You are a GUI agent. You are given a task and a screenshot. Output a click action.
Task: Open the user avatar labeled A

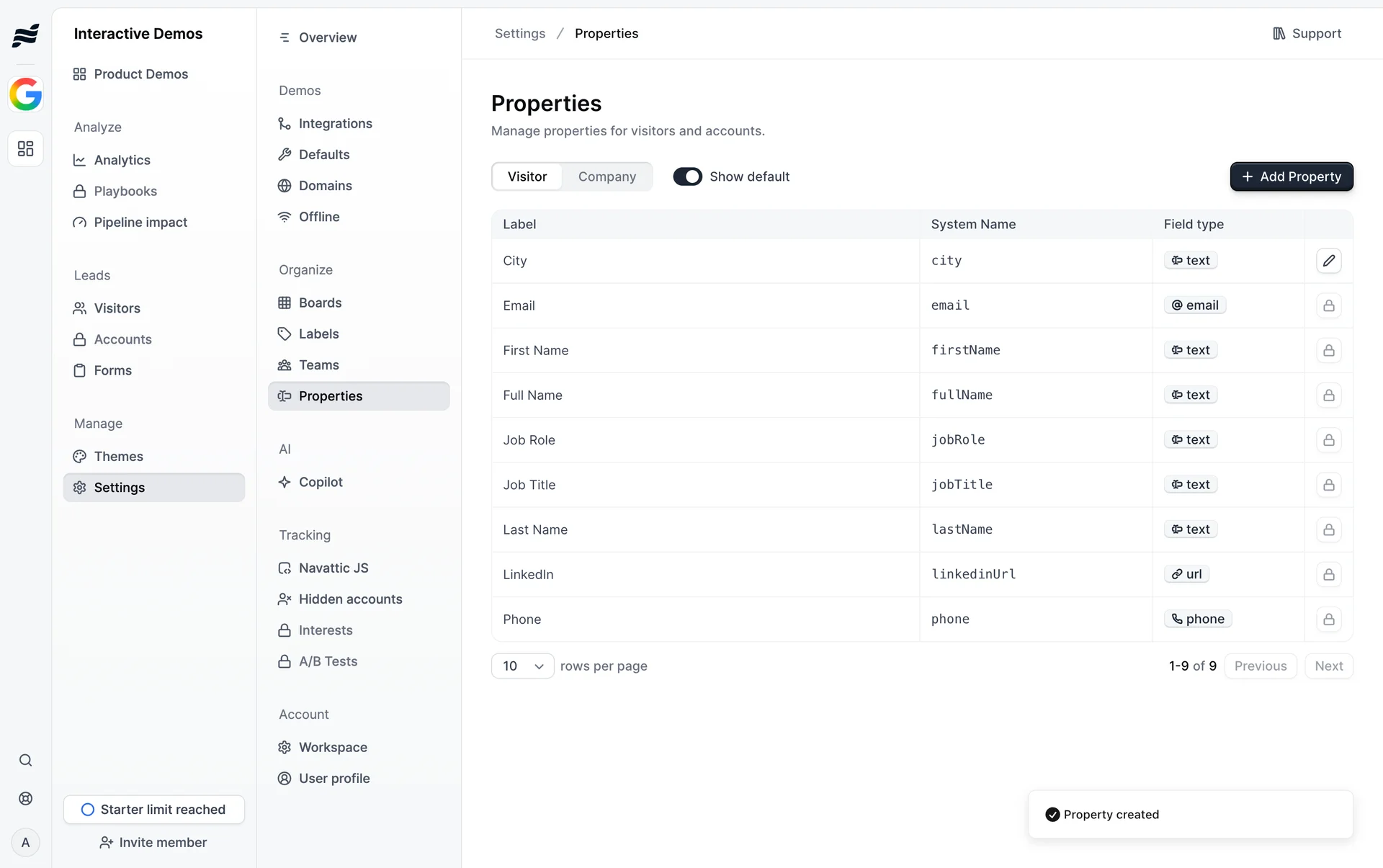(x=25, y=842)
